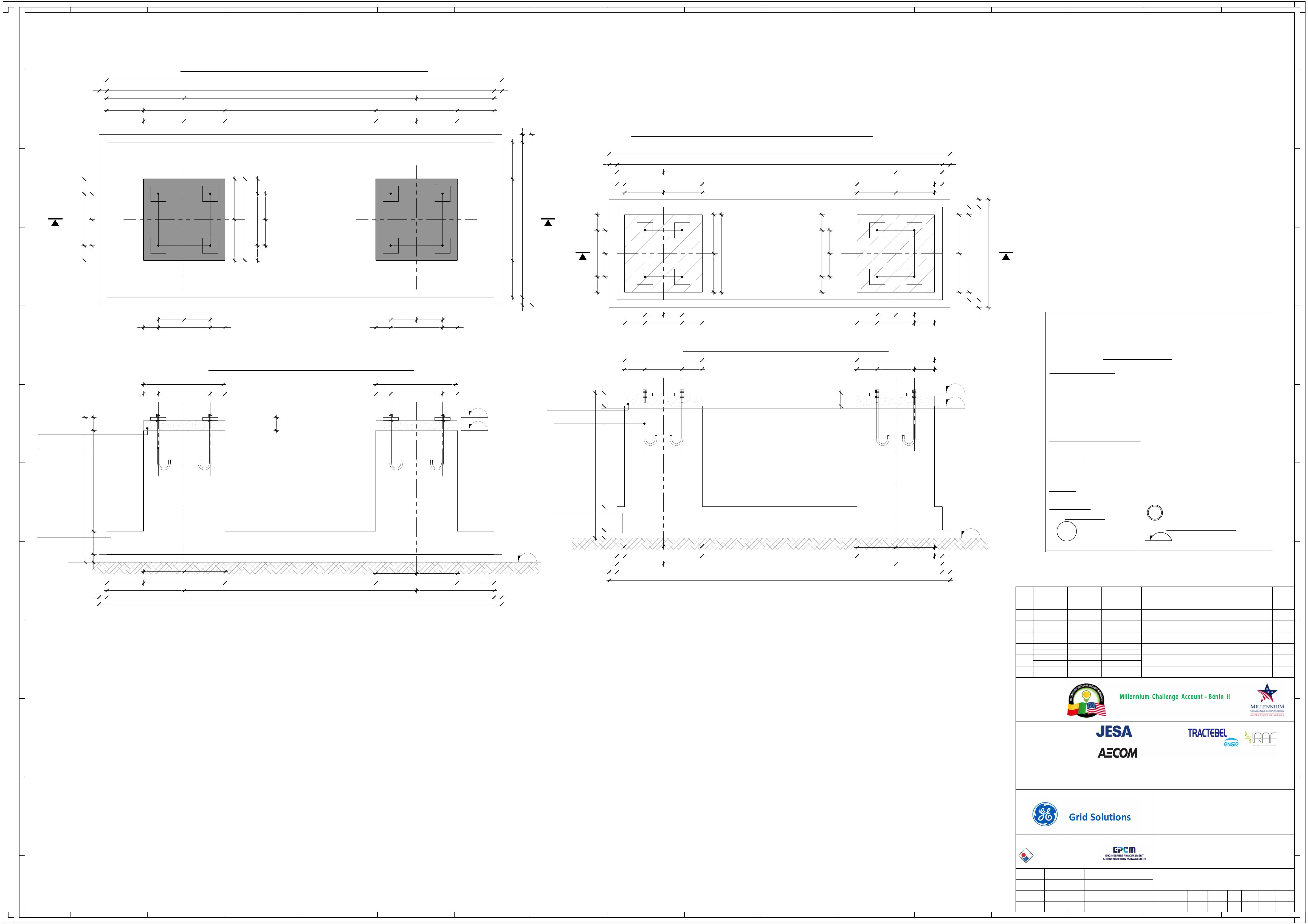Click the Millennium Challenge Account – Bénin II text
The image size is (1308, 924).
pyautogui.click(x=1174, y=697)
